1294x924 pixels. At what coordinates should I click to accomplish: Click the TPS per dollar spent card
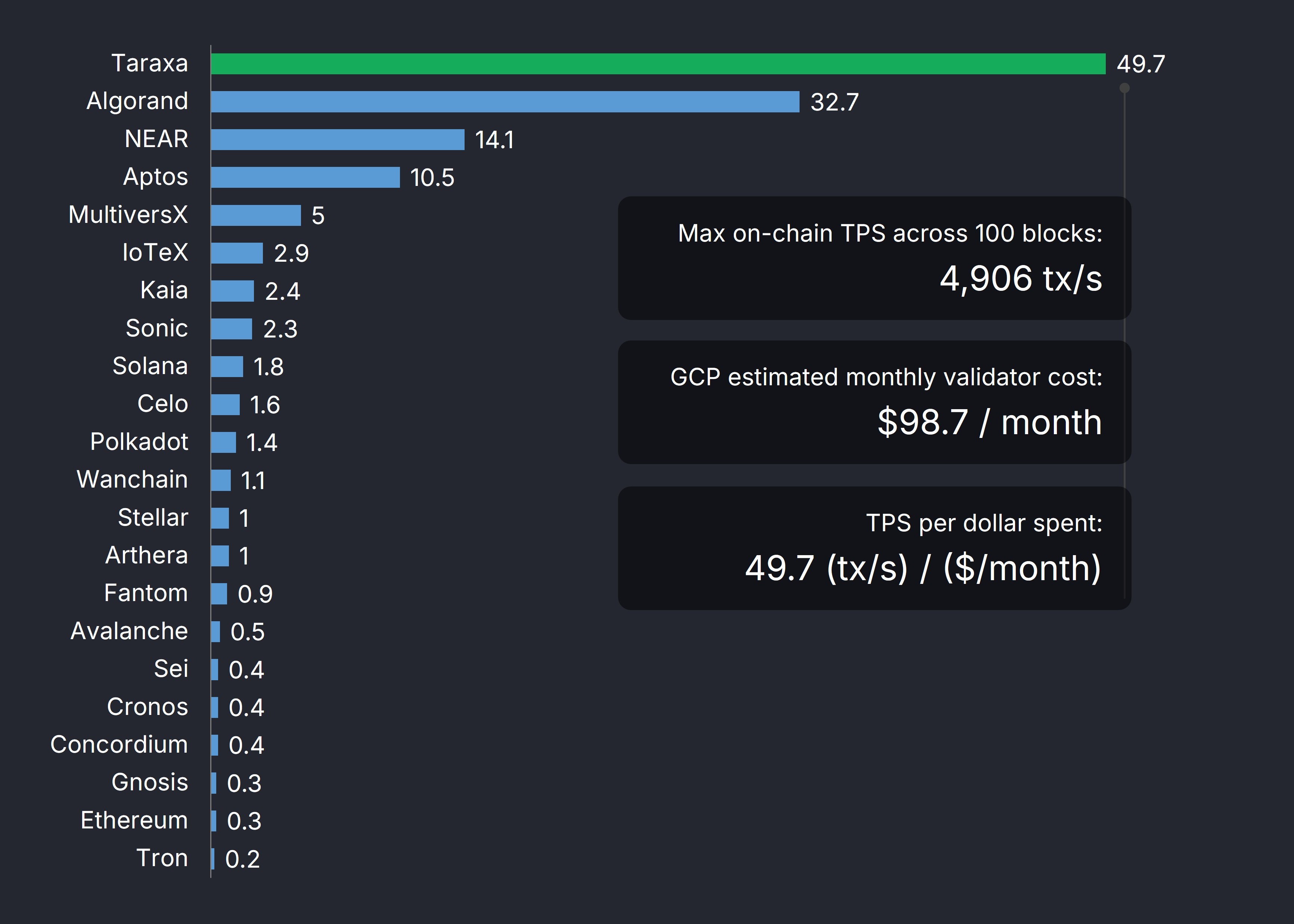coord(874,547)
